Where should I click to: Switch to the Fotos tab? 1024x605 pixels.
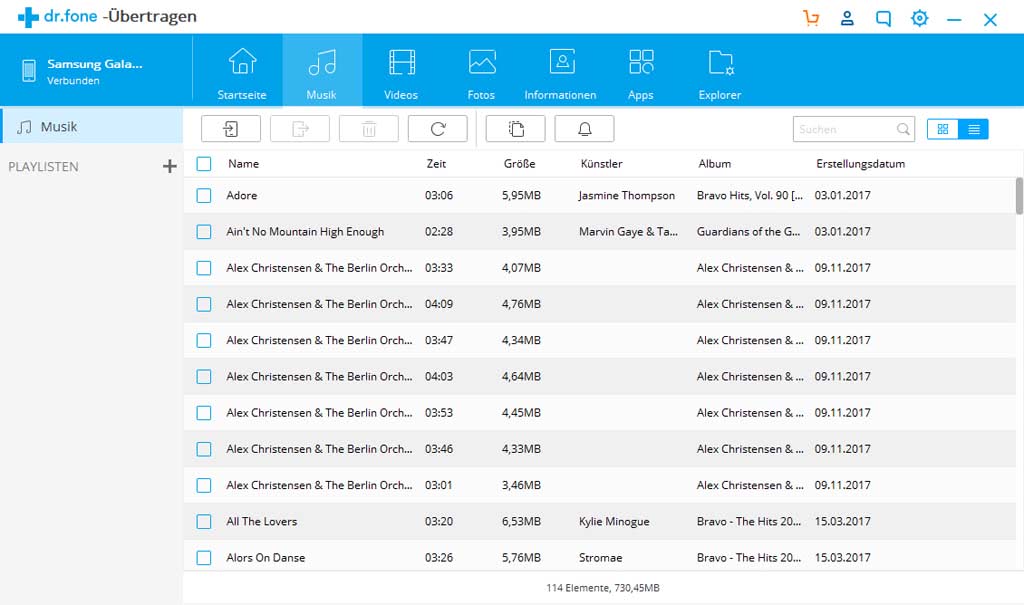tap(481, 70)
